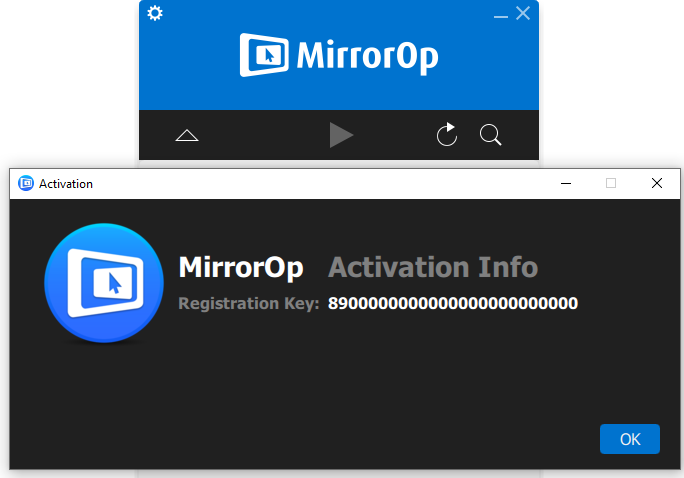Search for receivers with magnifier icon
684x478 pixels.
point(490,135)
